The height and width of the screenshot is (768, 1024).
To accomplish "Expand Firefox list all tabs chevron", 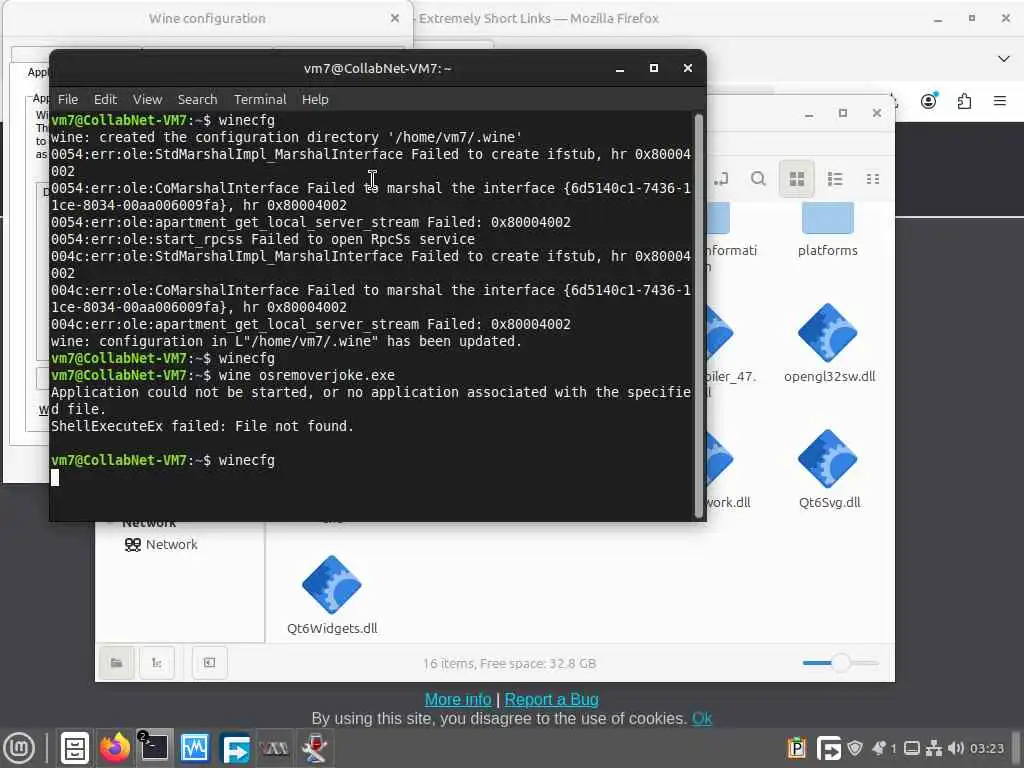I will click(1004, 59).
